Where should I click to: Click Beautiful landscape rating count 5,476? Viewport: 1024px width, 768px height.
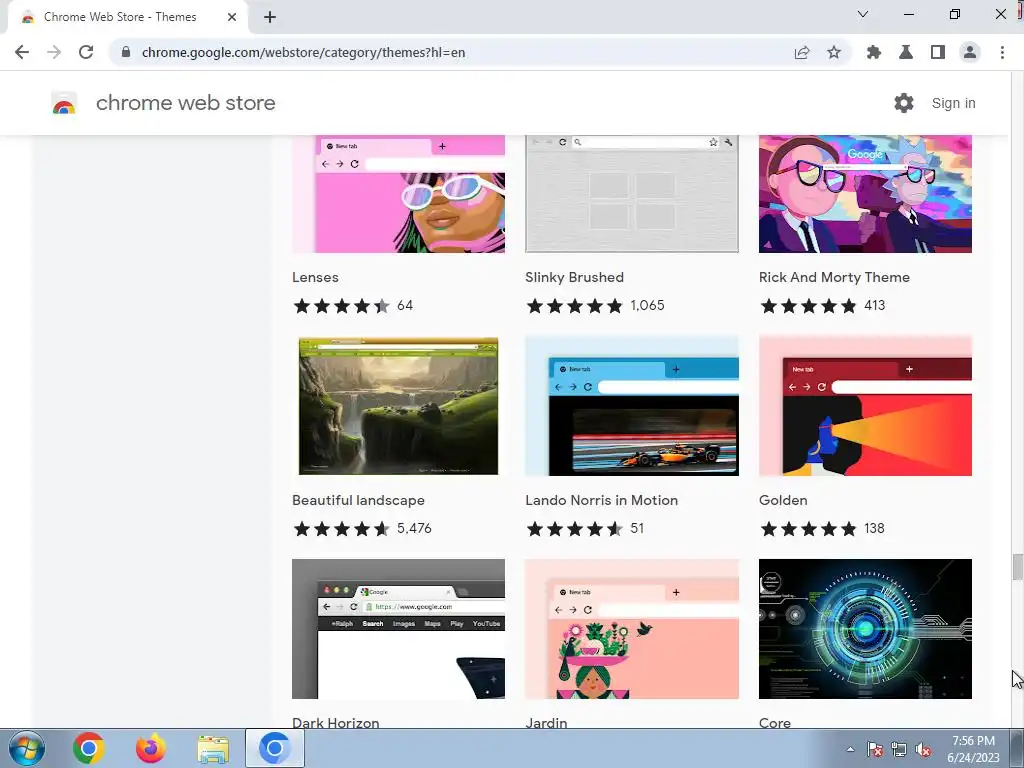[414, 528]
